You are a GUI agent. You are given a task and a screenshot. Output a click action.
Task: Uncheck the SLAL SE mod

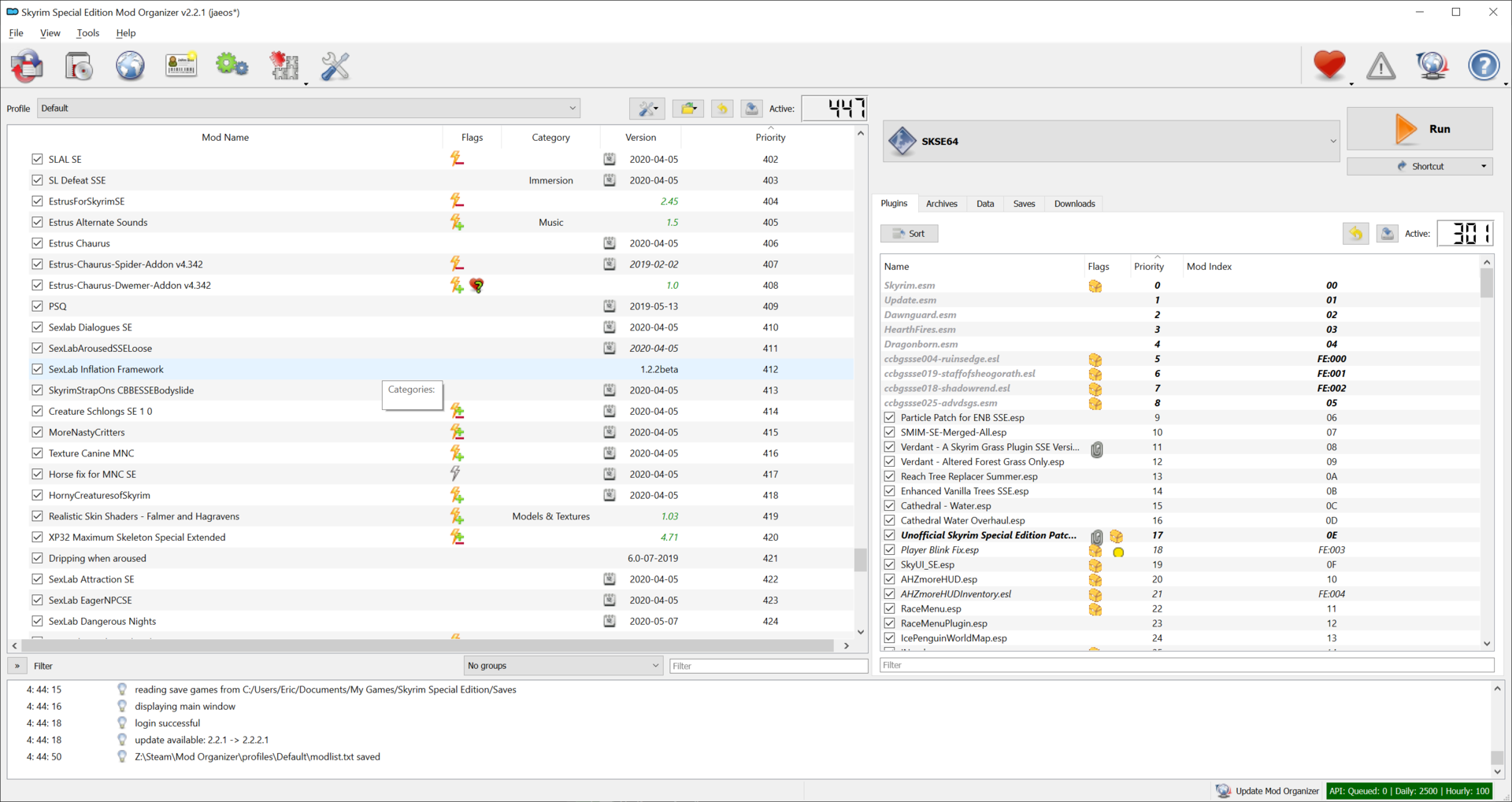pos(37,159)
